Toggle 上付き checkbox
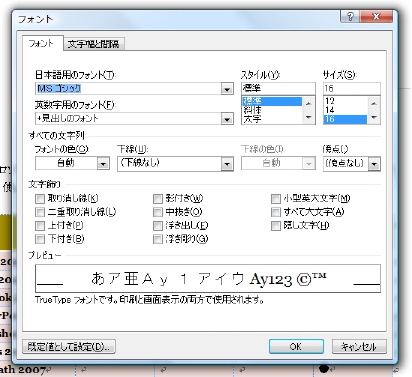The height and width of the screenshot is (377, 412). [40, 226]
